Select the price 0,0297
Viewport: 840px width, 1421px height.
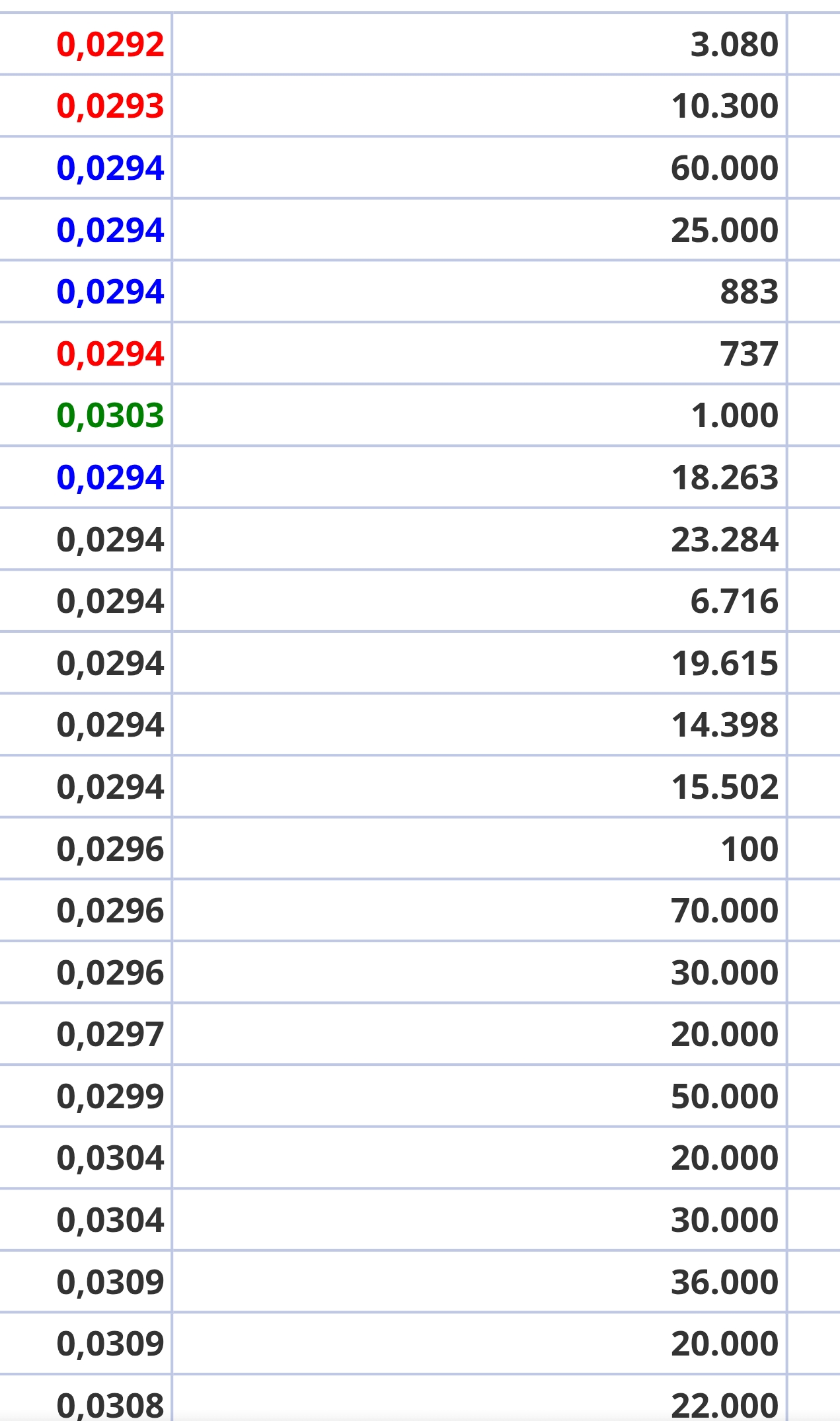click(110, 1035)
